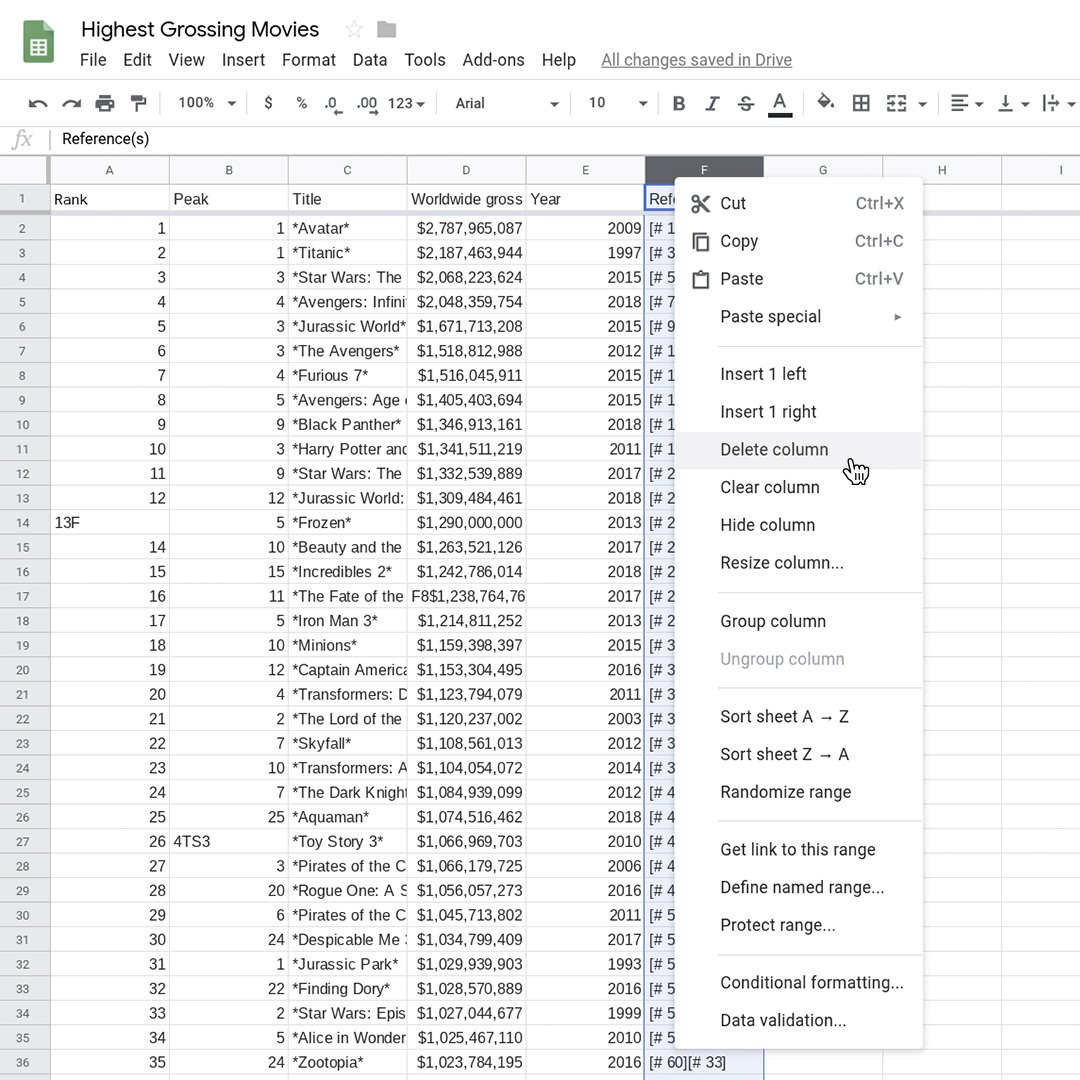This screenshot has width=1080, height=1080.
Task: Choose Sort sheet Z → A
Action: point(798,754)
